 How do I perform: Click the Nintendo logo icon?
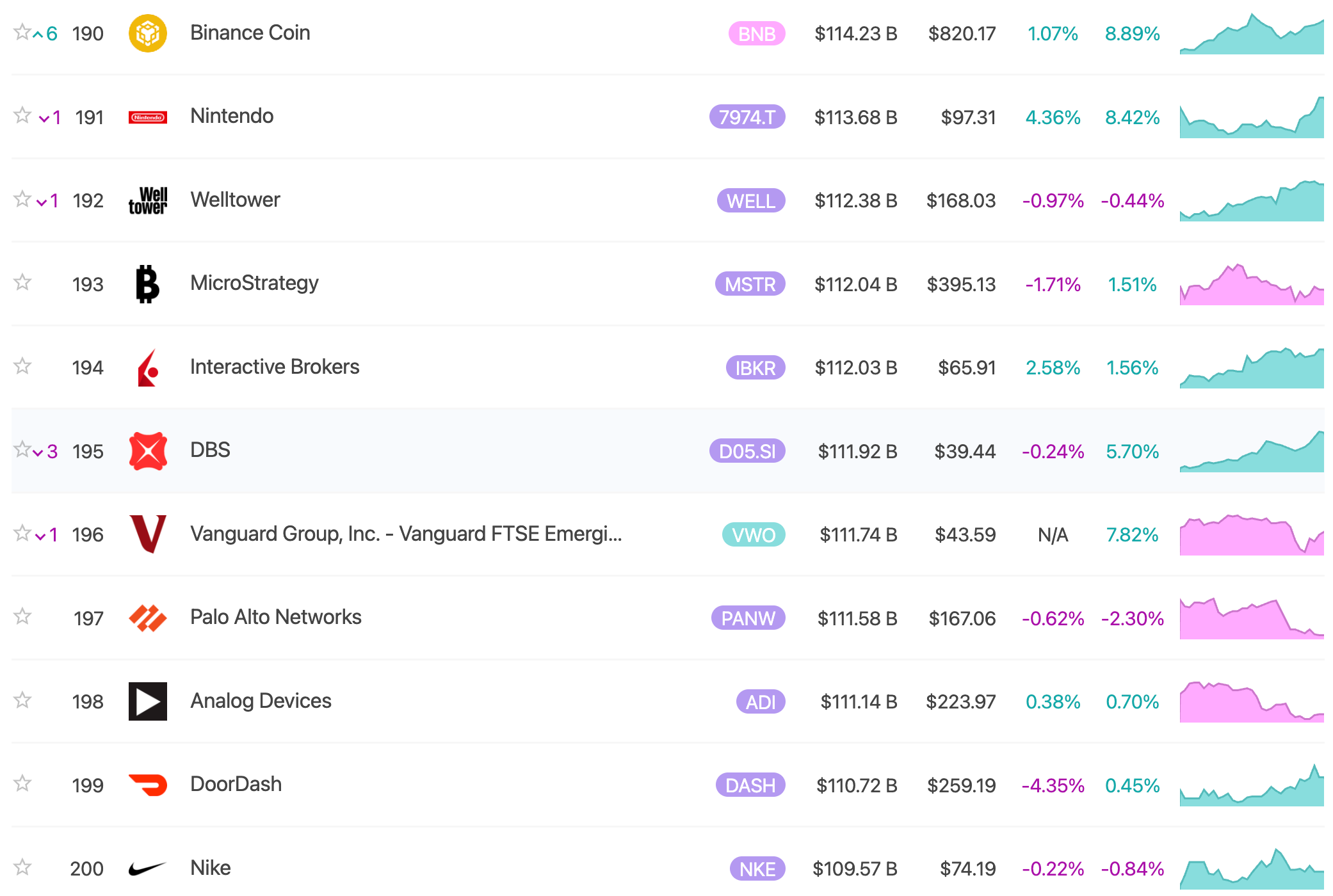(148, 117)
